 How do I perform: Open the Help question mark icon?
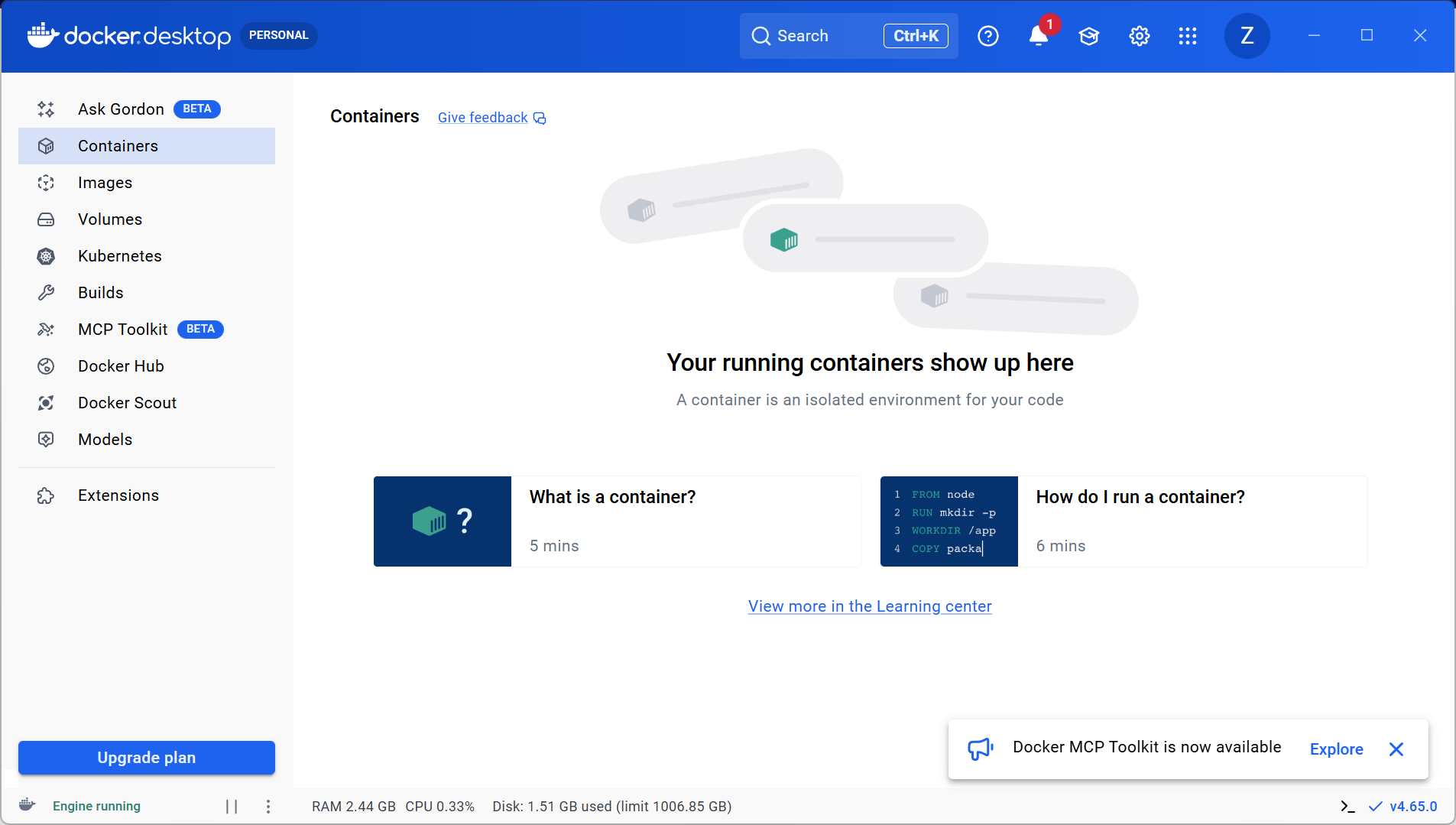[x=988, y=36]
